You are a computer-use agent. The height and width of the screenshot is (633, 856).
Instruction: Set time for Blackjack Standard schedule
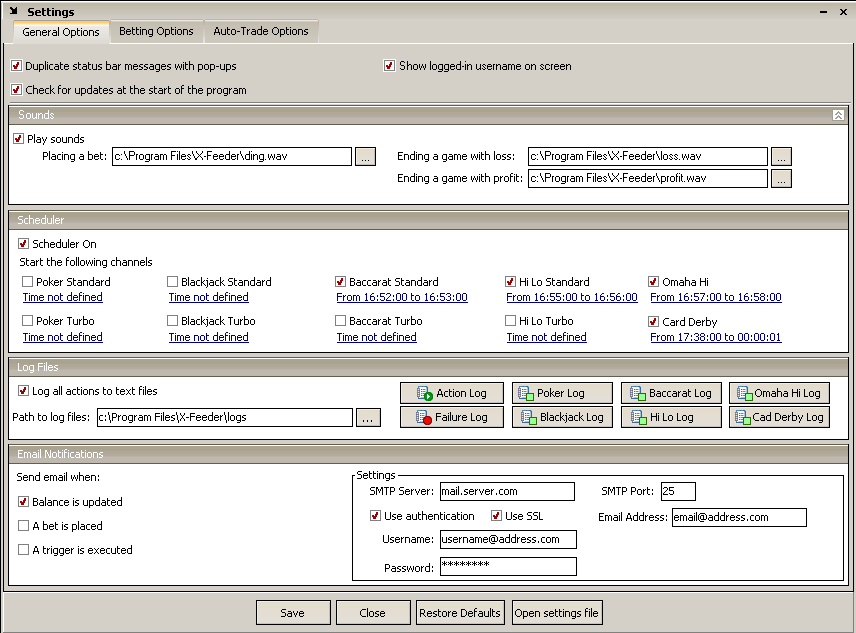pos(209,297)
